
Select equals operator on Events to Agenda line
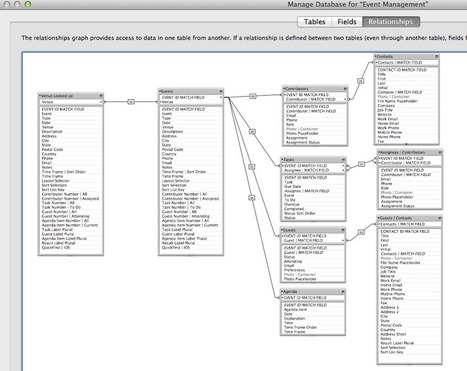coord(252,198)
